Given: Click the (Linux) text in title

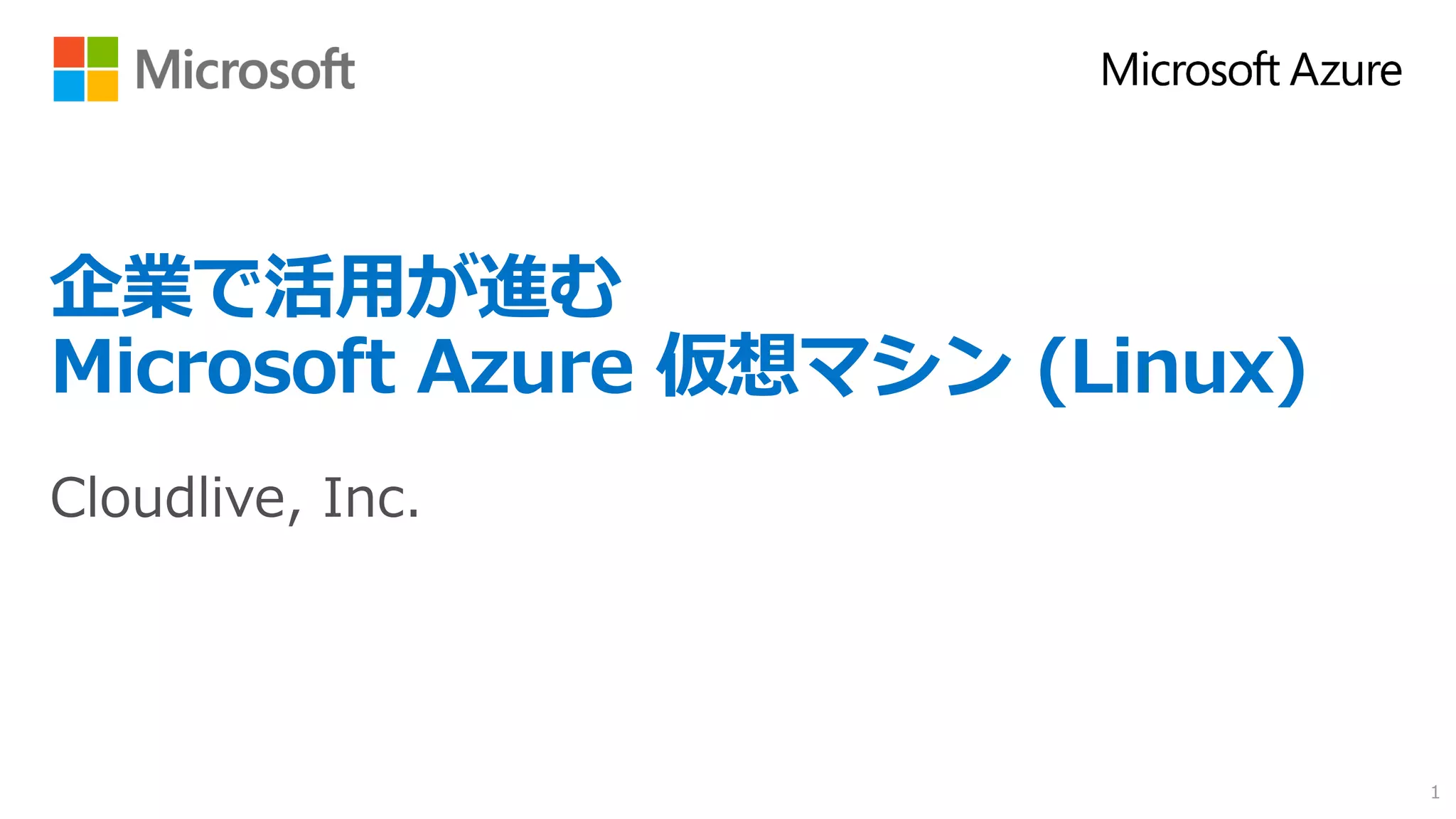Looking at the screenshot, I should point(1172,367).
